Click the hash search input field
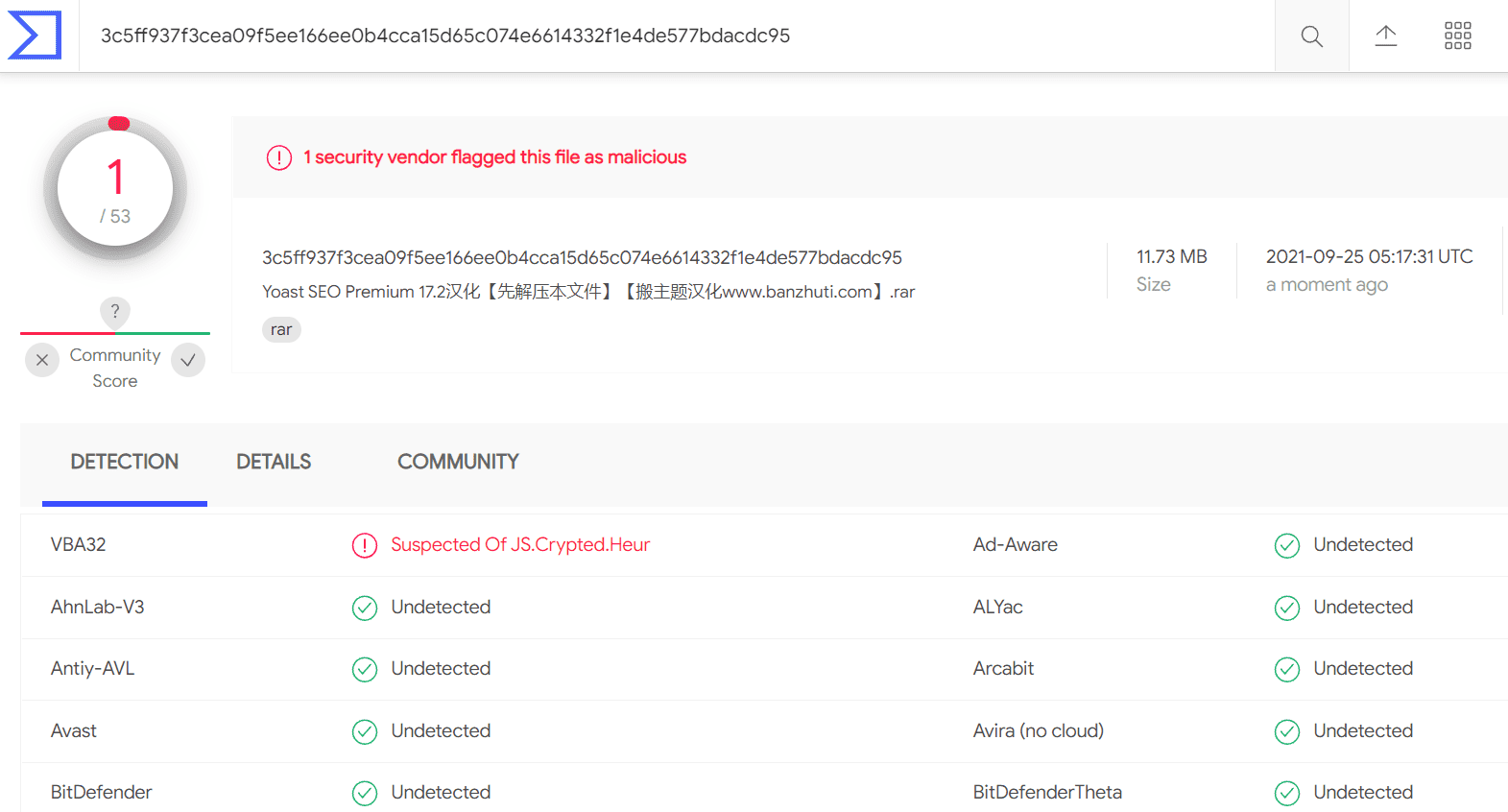 (676, 36)
